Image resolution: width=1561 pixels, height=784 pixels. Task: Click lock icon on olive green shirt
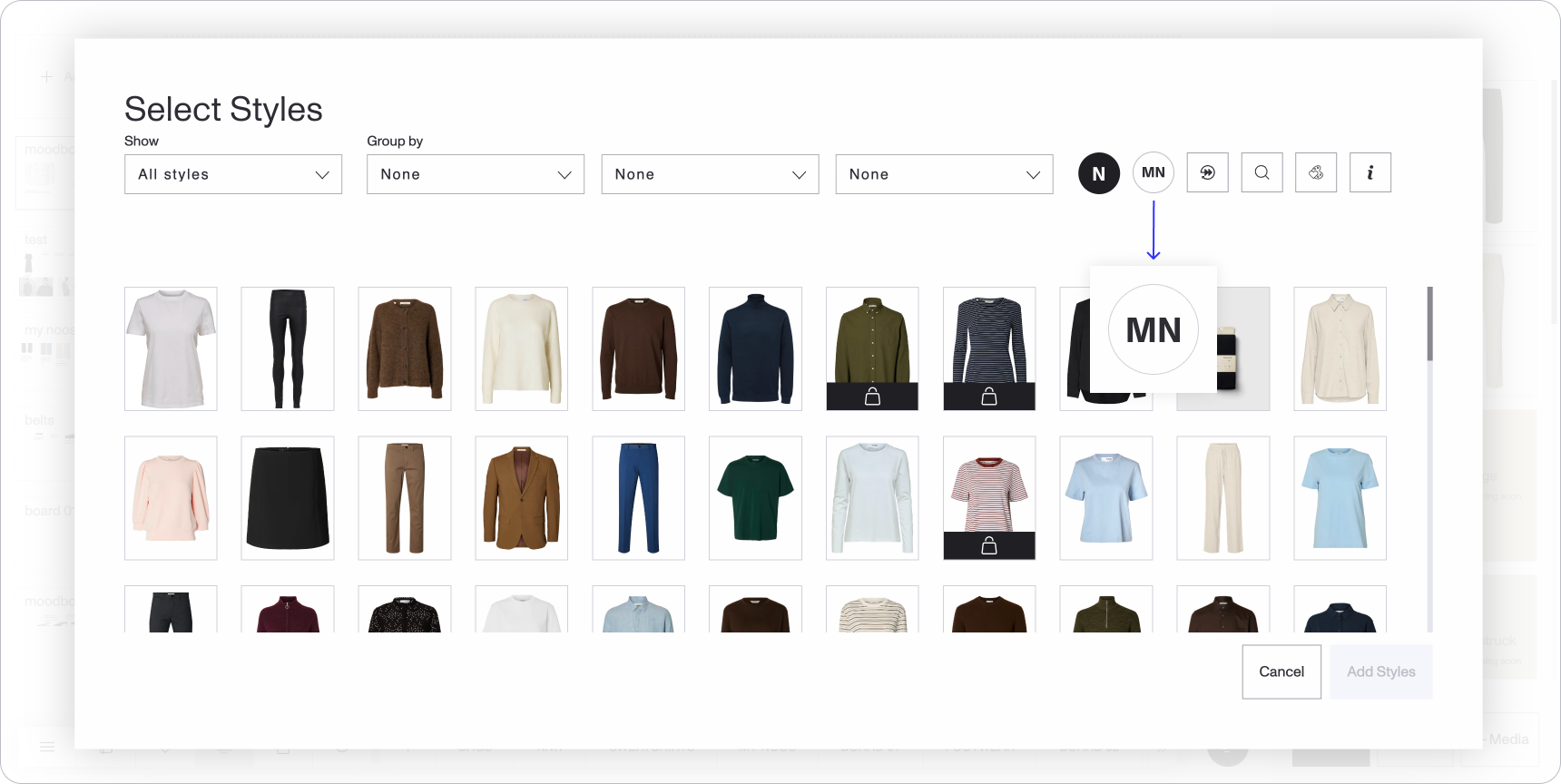pyautogui.click(x=872, y=397)
